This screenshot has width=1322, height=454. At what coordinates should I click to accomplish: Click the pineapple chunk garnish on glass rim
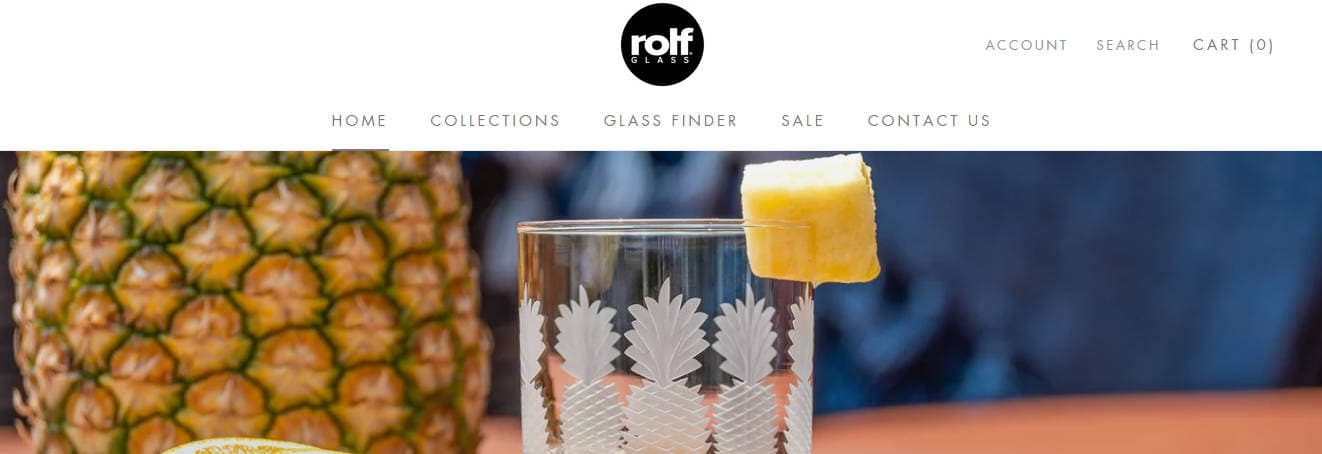(810, 218)
